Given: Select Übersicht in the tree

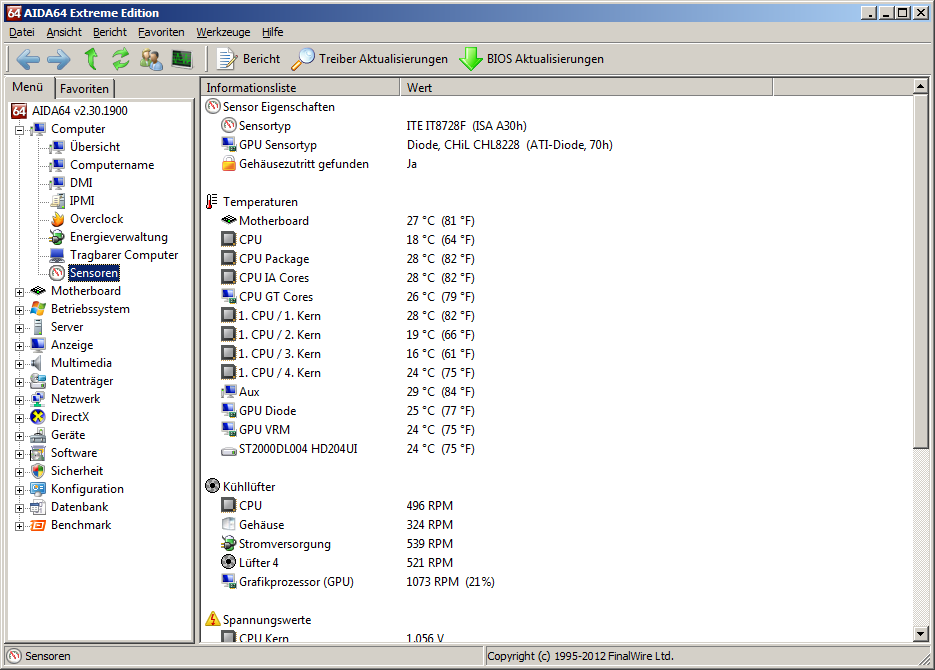Looking at the screenshot, I should coord(95,147).
